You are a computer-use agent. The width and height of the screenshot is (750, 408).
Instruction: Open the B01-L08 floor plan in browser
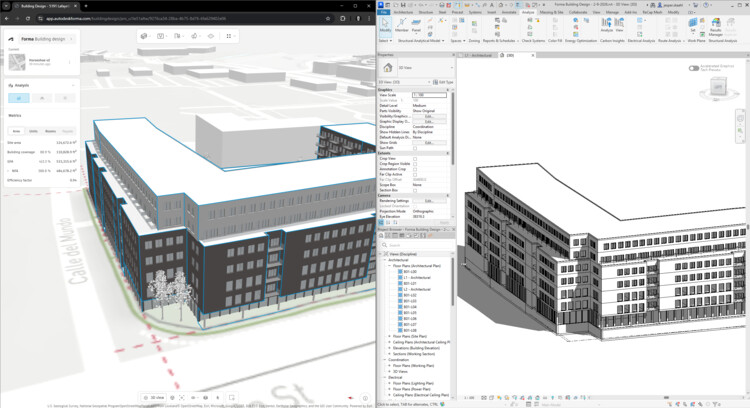point(410,331)
